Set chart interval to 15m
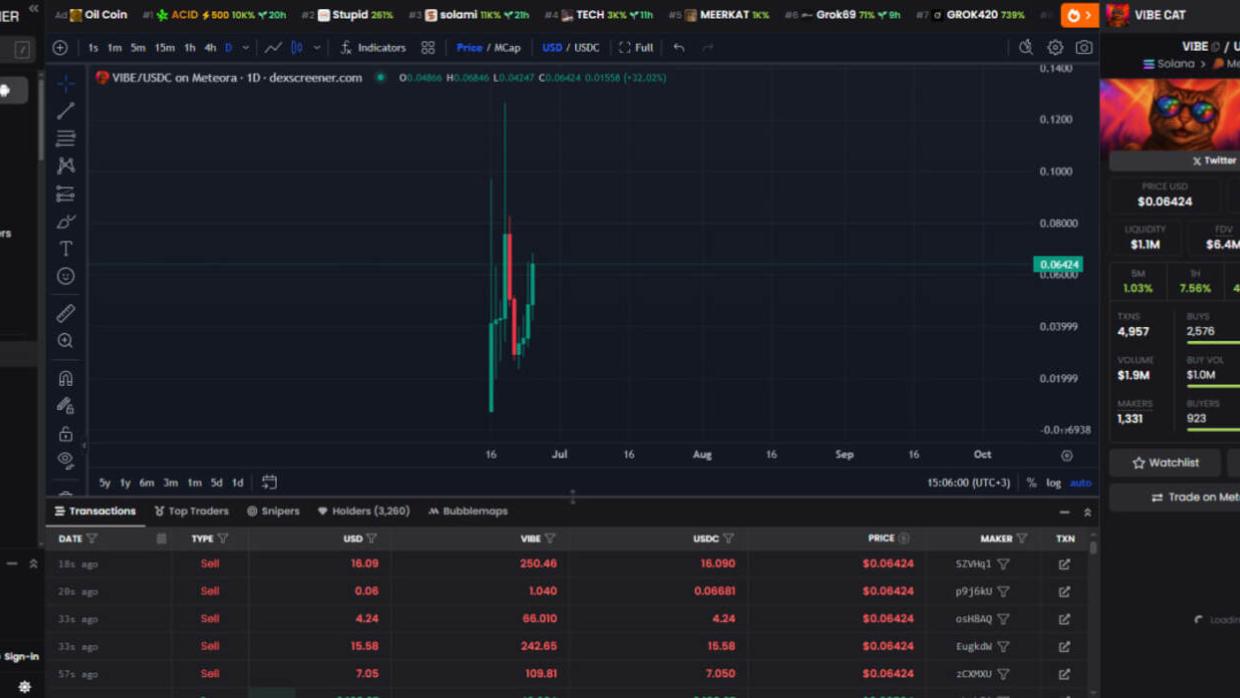Image resolution: width=1240 pixels, height=698 pixels. (164, 47)
